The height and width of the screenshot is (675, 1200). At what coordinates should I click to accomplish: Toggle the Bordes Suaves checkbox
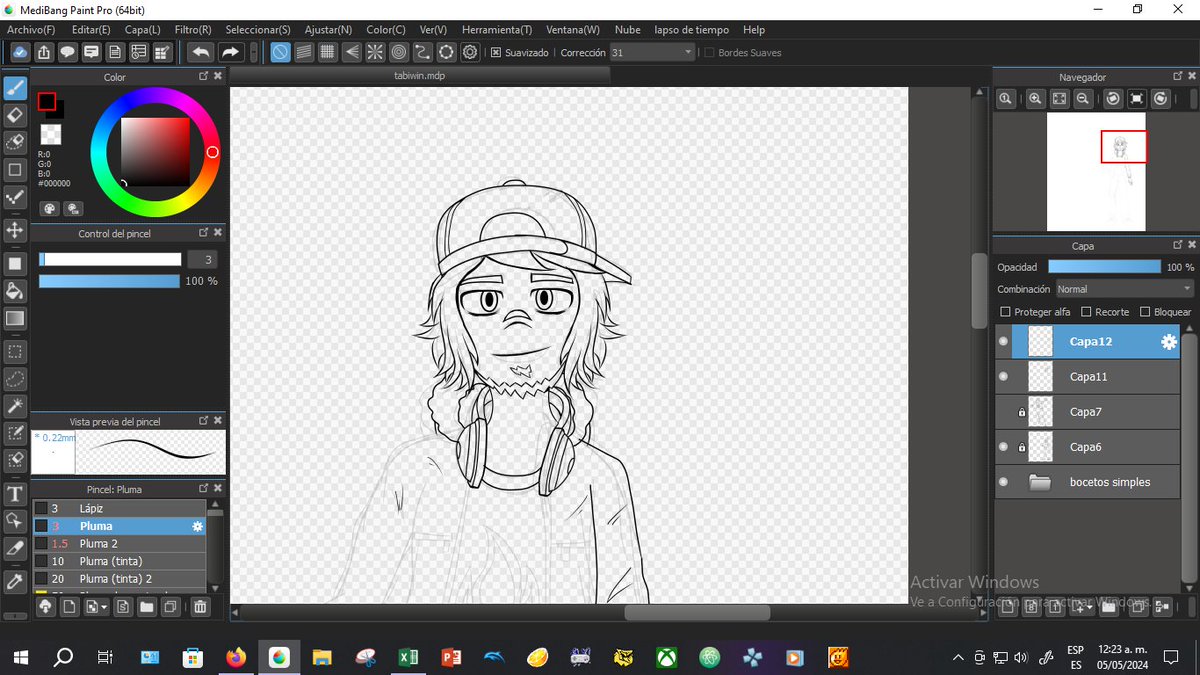709,52
